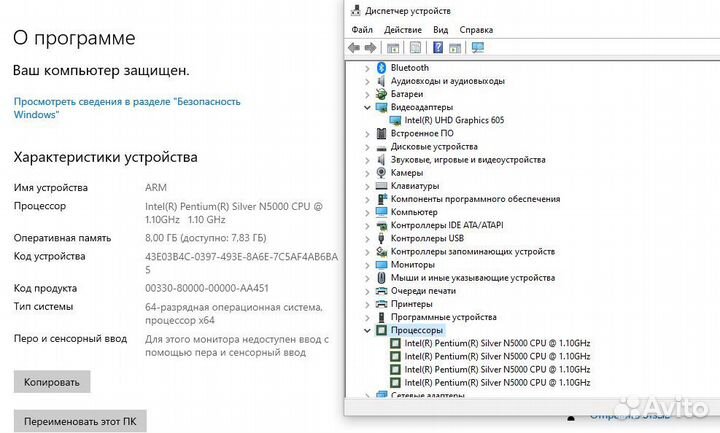
Task: Expand the Bluetooth node
Action: coord(367,68)
